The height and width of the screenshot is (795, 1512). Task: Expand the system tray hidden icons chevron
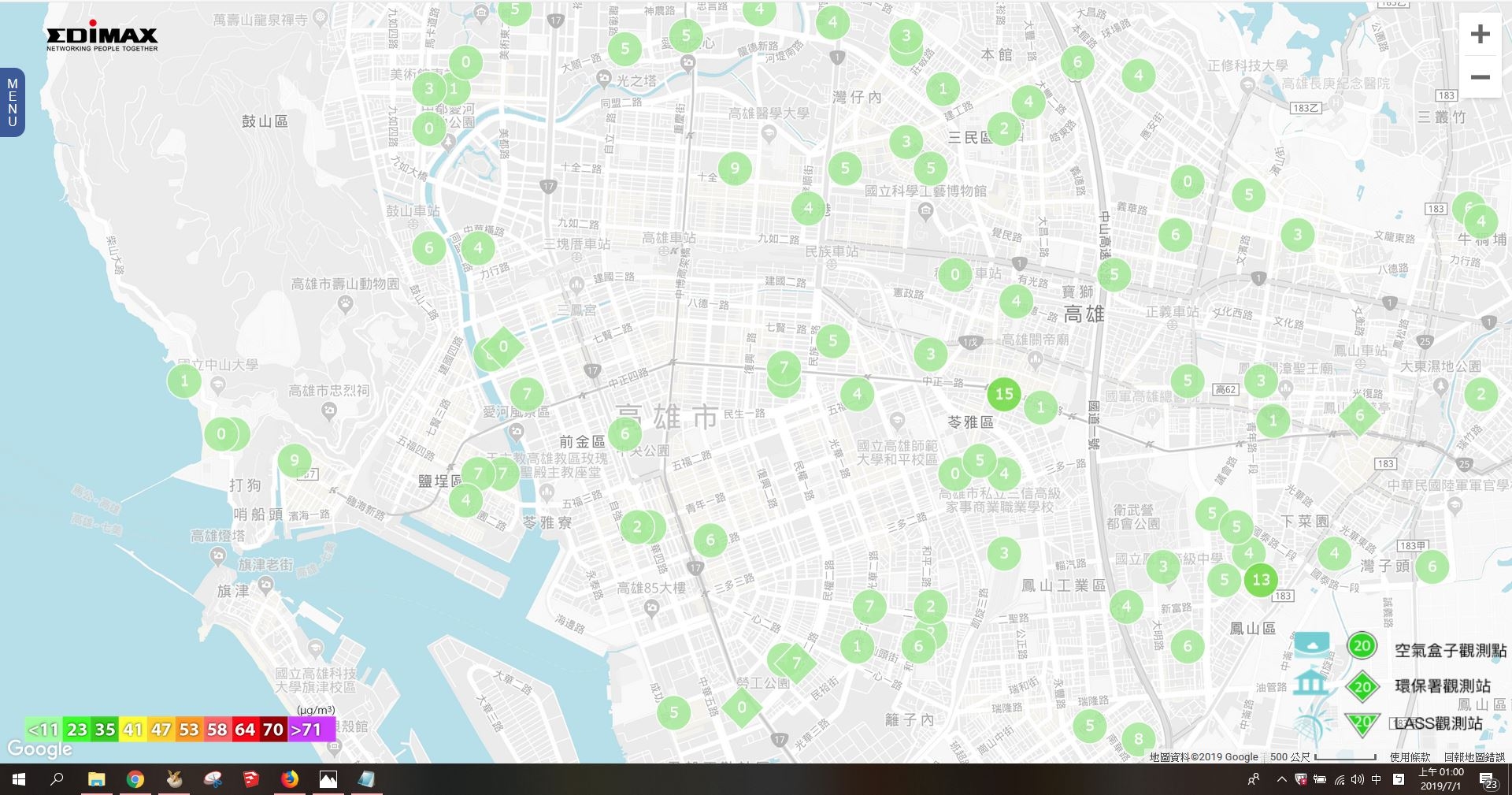(x=1281, y=779)
